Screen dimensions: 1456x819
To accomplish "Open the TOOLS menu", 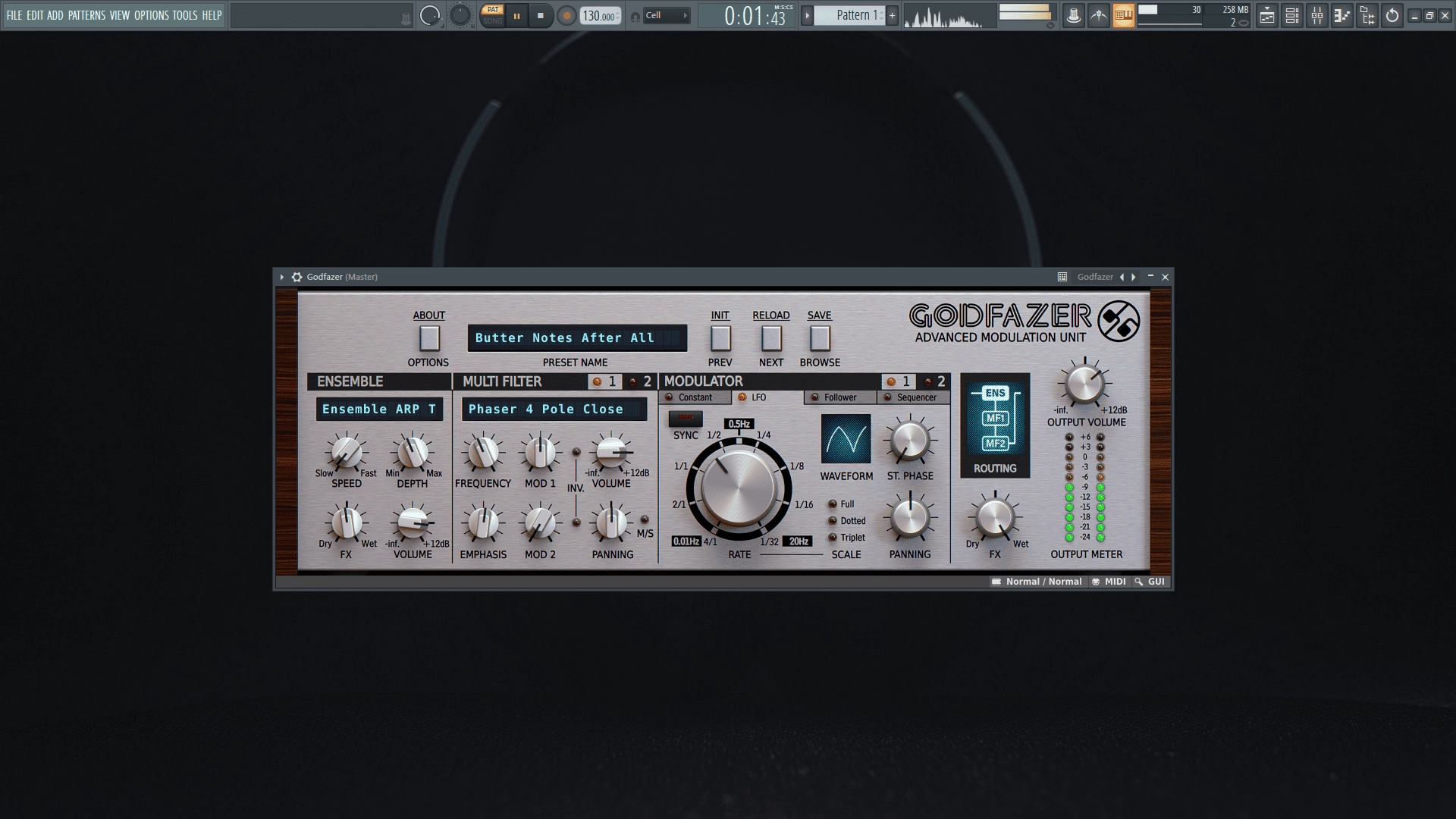I will tap(185, 15).
